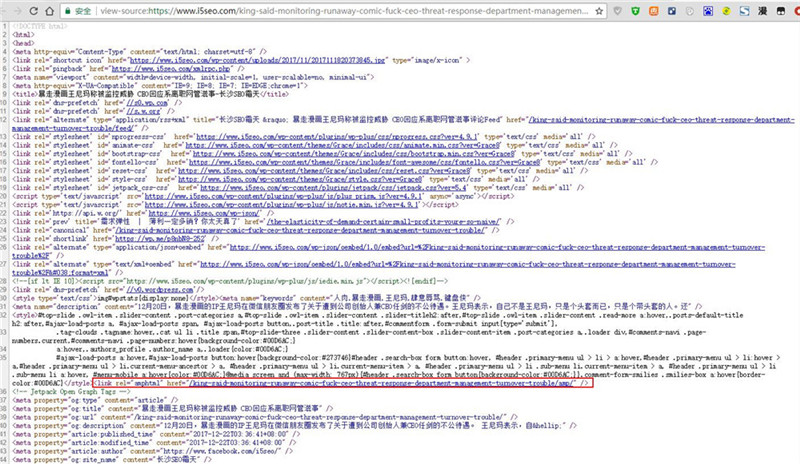Image resolution: width=800 pixels, height=464 pixels.
Task: Click the og:site_name meta line
Action: coord(112,460)
